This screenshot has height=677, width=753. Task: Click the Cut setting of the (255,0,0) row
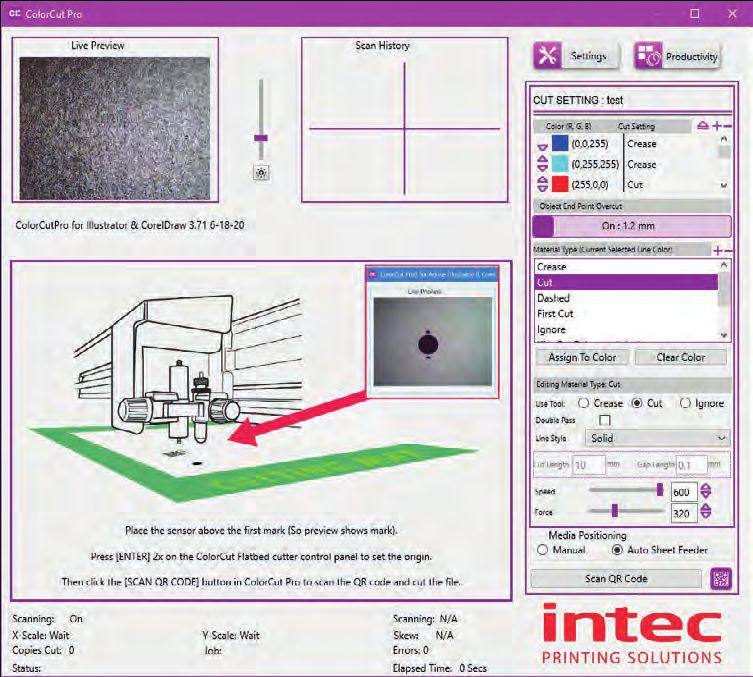coord(635,184)
